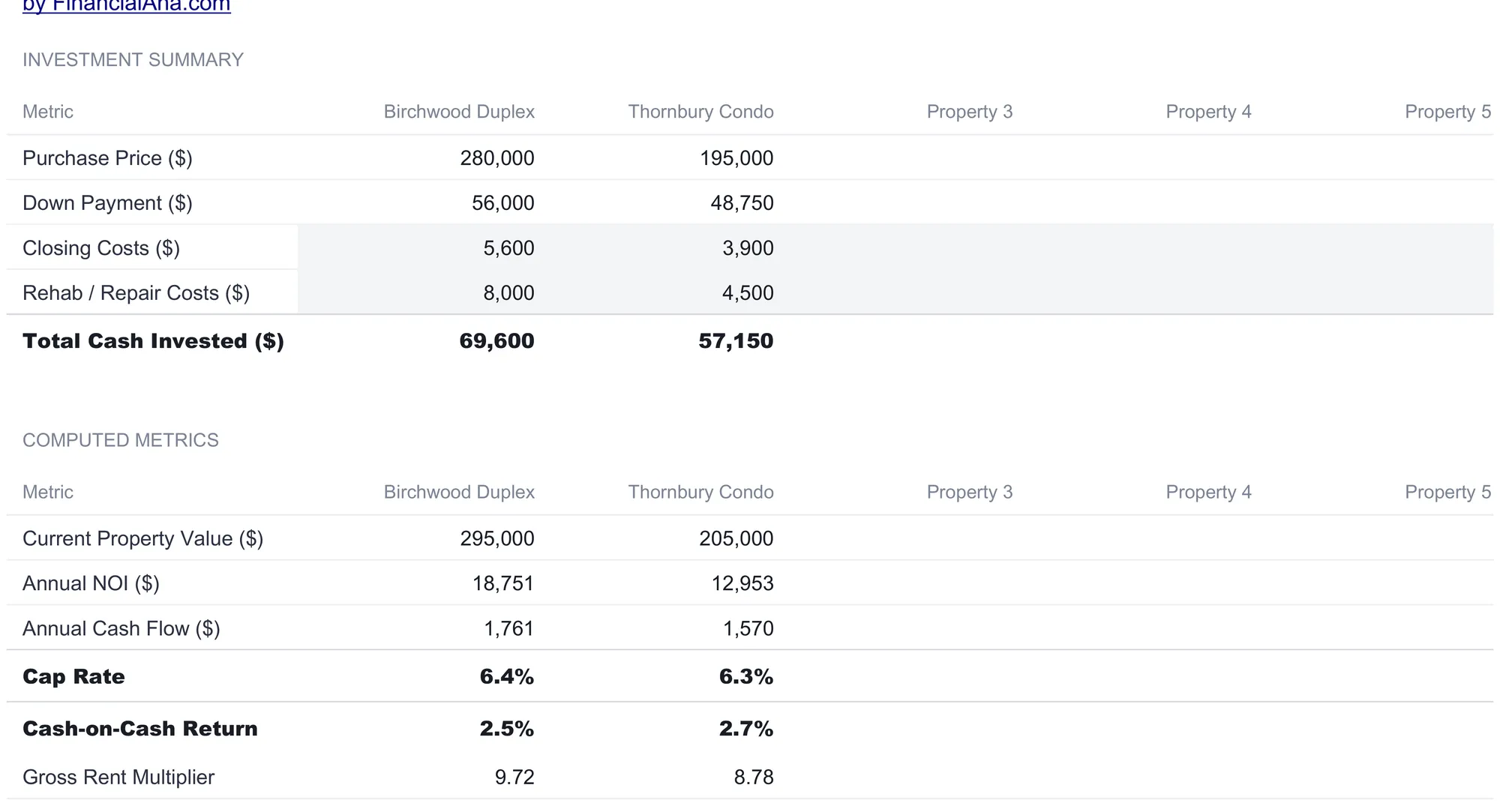Image resolution: width=1500 pixels, height=812 pixels.
Task: Click the Thornbury down payment 48,750
Action: point(742,203)
